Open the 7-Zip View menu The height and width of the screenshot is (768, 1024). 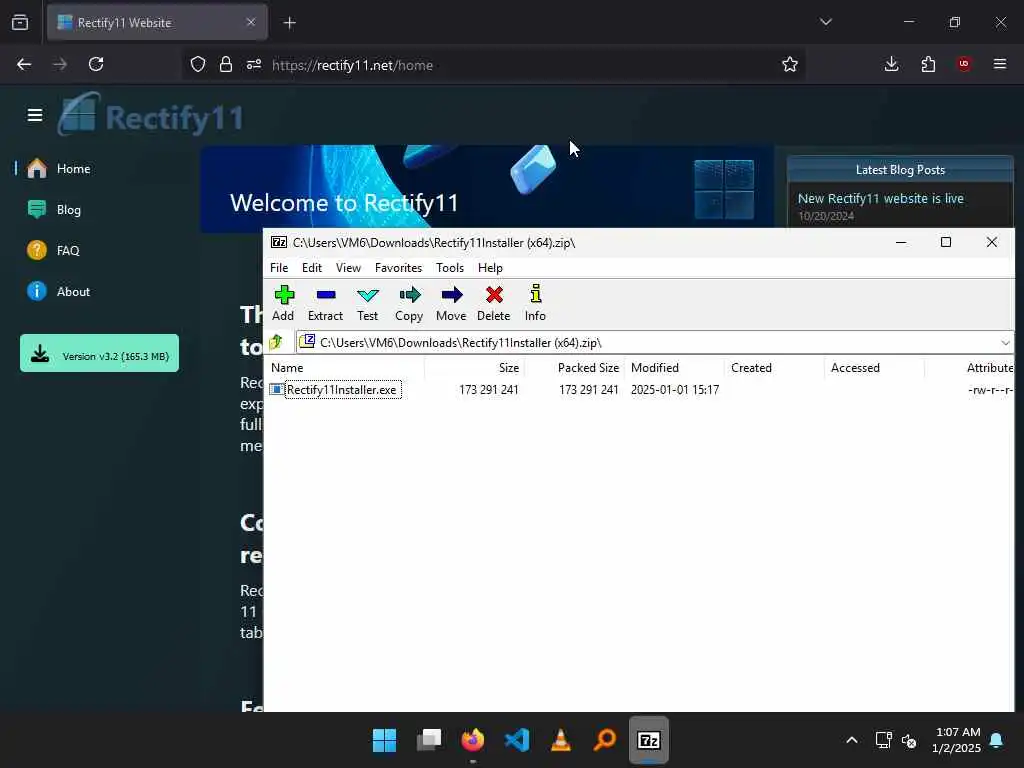tap(348, 268)
